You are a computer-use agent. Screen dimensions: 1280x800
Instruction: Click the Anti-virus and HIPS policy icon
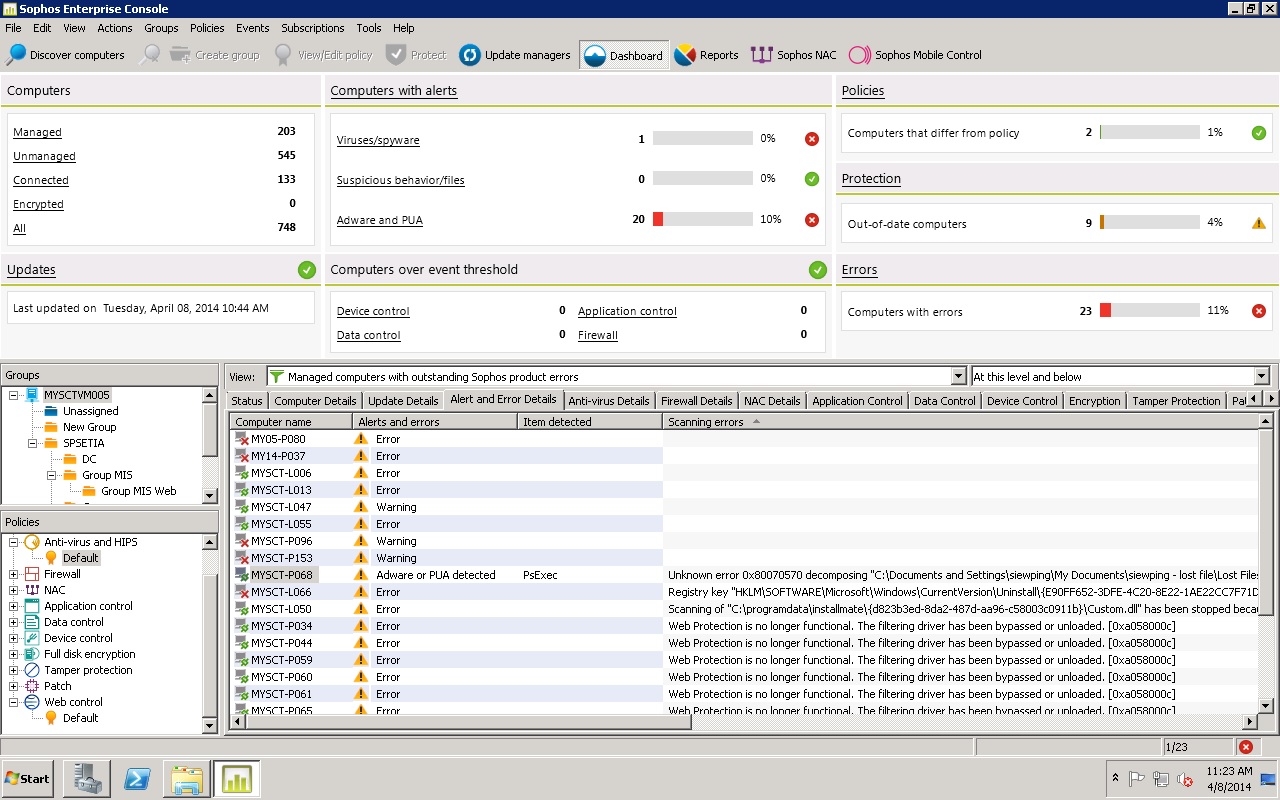[32, 542]
